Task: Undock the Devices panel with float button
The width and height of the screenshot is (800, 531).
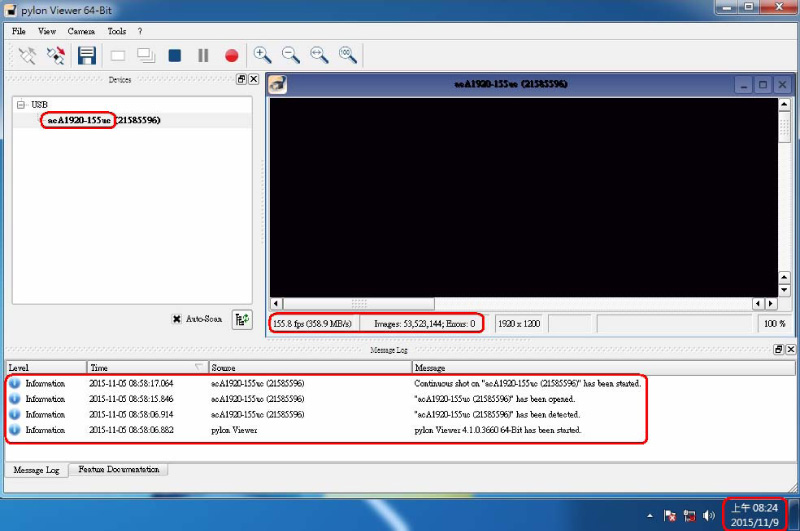Action: point(241,79)
